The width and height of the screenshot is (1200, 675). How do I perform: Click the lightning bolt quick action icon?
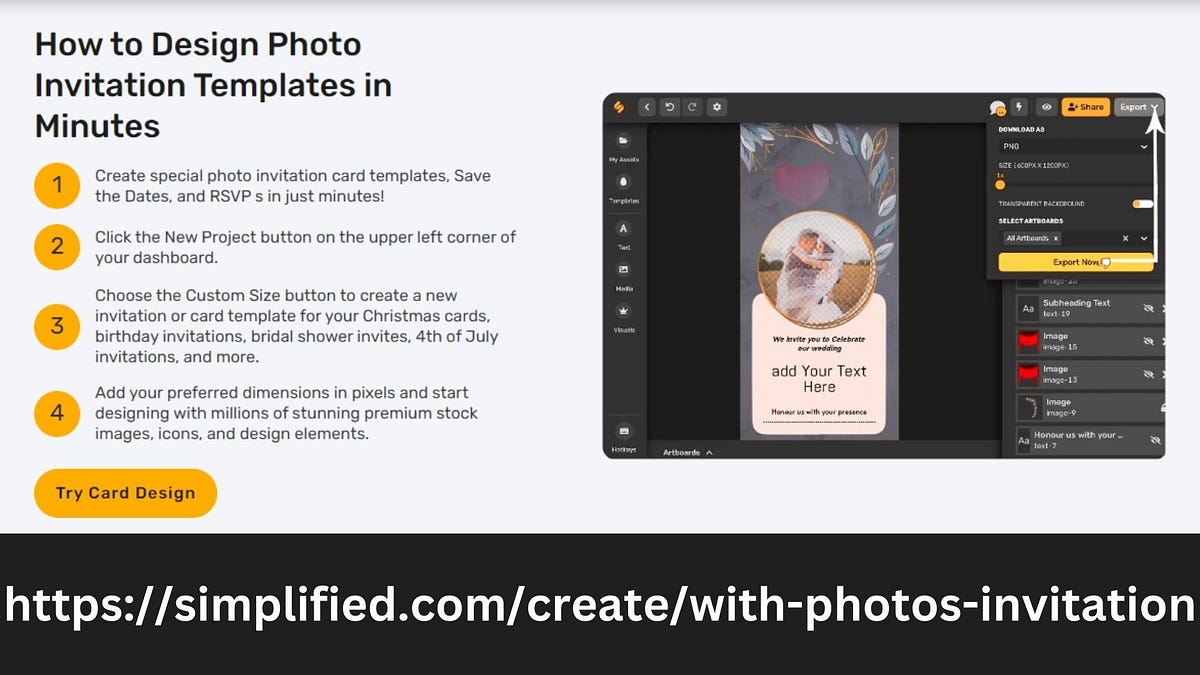[x=1020, y=107]
